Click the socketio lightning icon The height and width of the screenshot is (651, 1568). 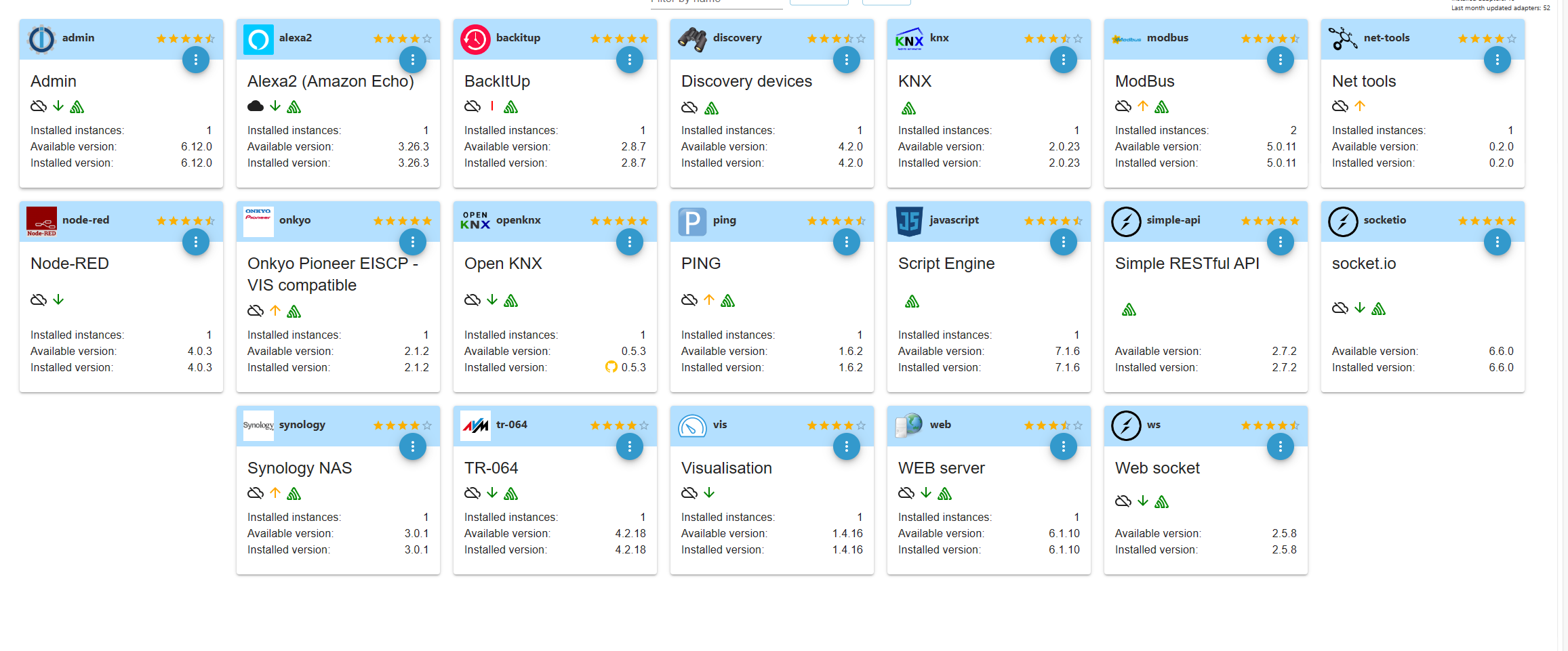click(x=1343, y=222)
